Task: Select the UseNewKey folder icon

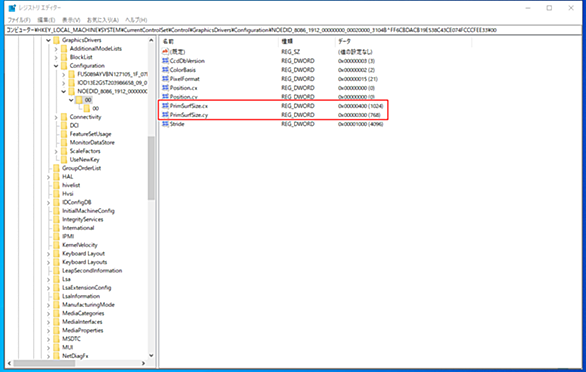Action: tap(64, 160)
